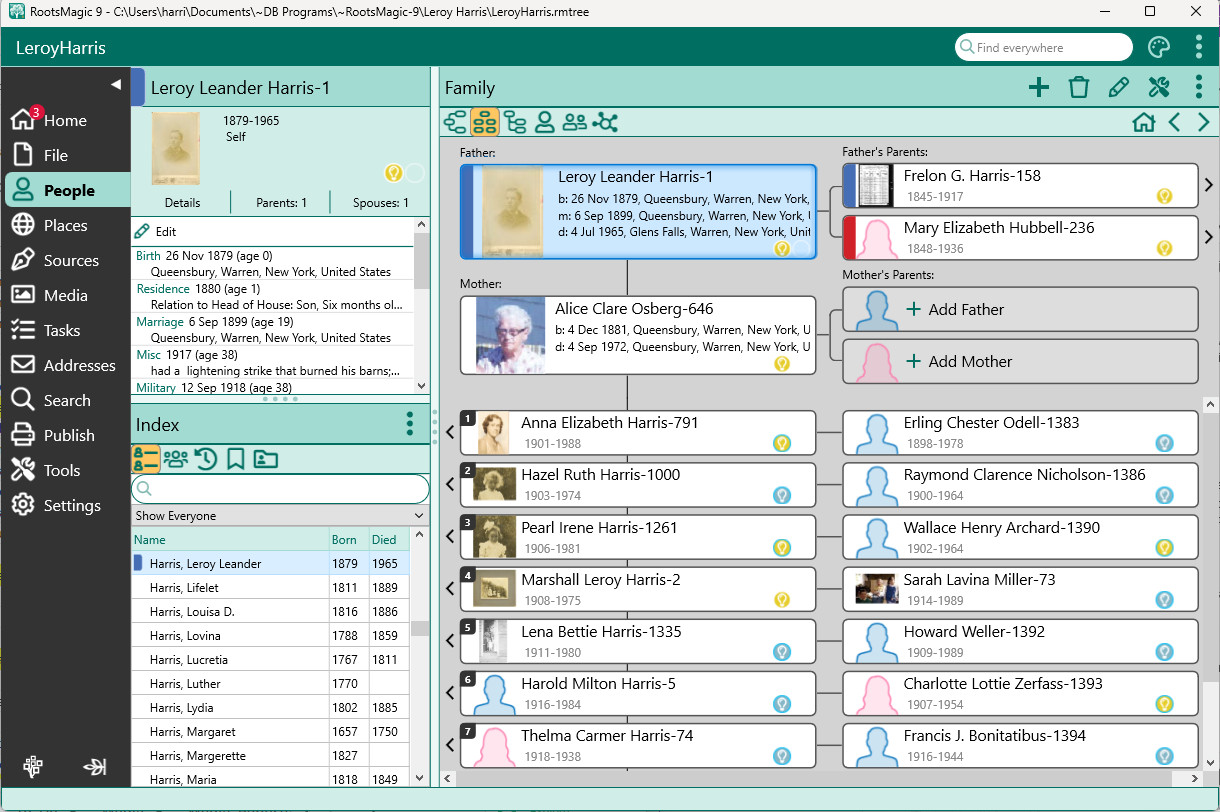Click the pencil edit icon in Family header
Screen dimensions: 1220x812
[x=1118, y=88]
